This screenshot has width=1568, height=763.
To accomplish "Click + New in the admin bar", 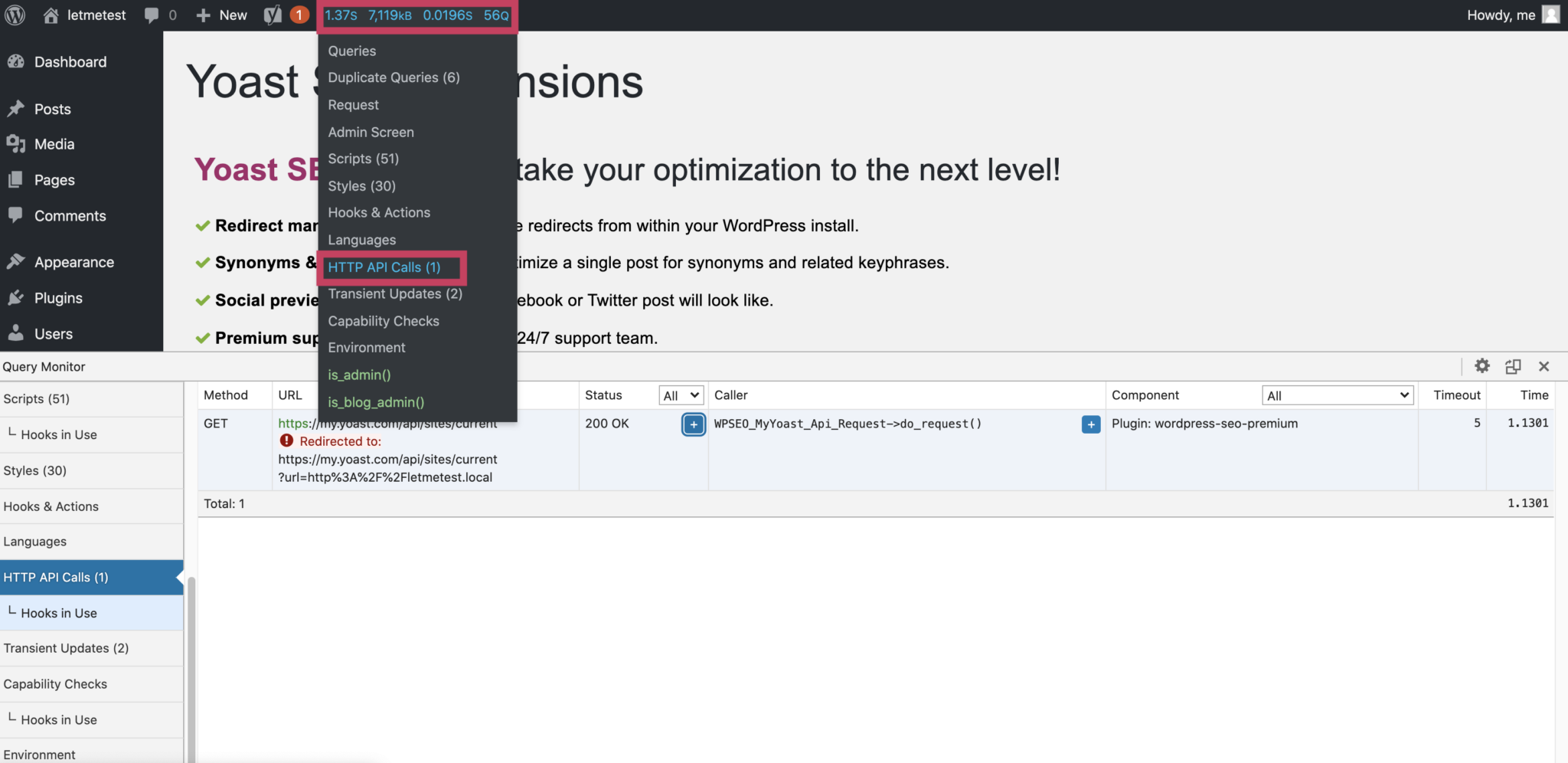I will (221, 15).
